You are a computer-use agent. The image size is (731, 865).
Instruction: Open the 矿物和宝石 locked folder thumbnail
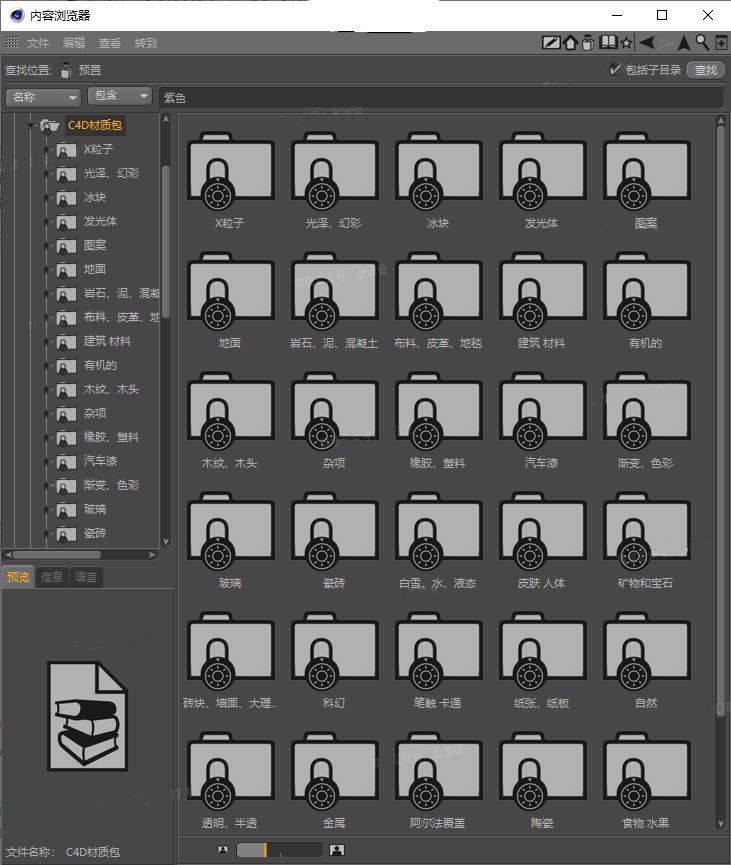click(x=647, y=531)
